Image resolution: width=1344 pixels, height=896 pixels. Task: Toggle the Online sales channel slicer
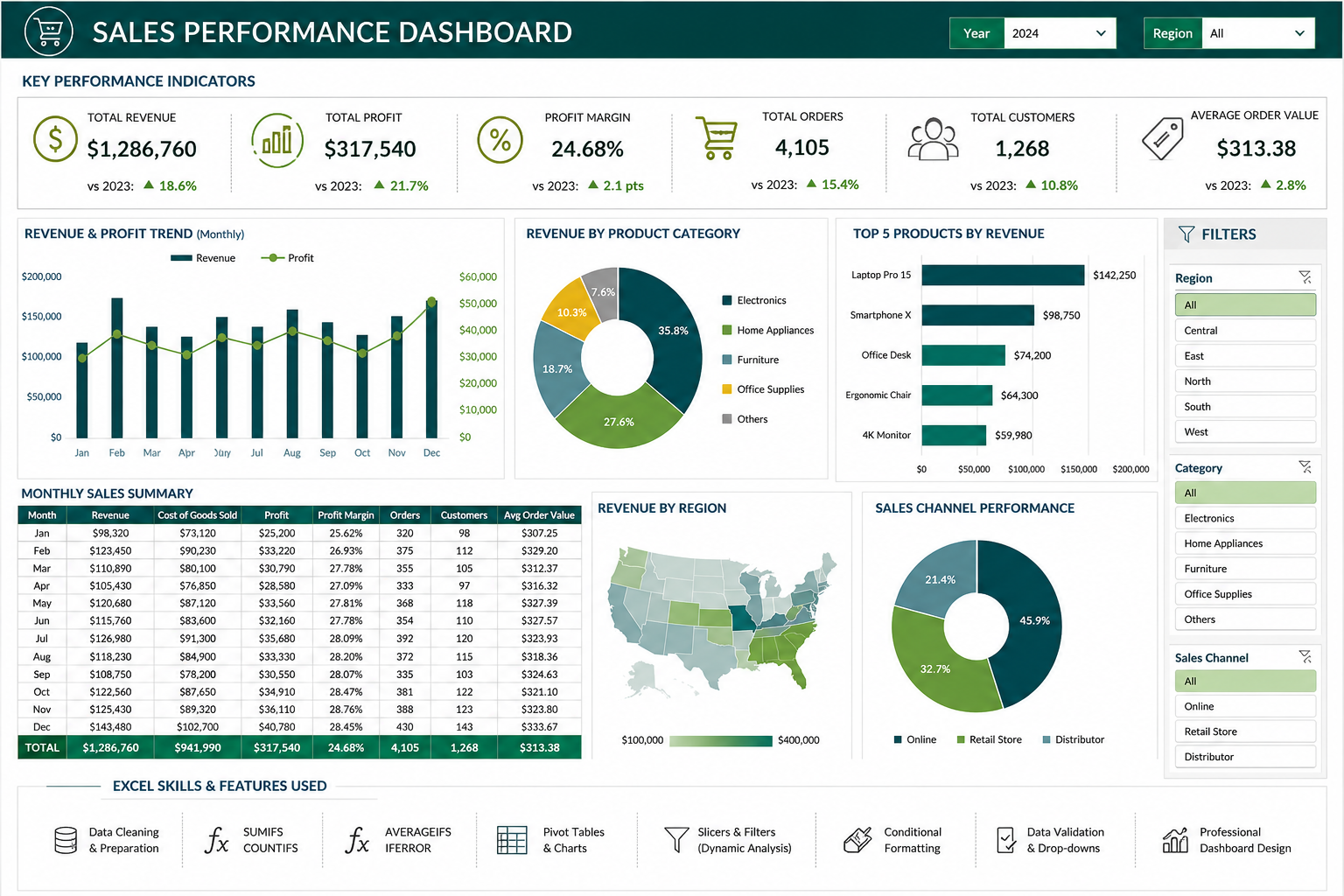coord(1245,706)
